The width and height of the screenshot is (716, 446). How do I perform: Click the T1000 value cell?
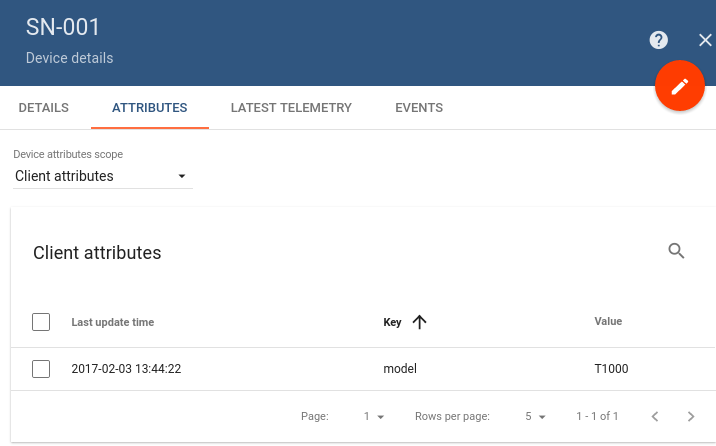(x=611, y=369)
